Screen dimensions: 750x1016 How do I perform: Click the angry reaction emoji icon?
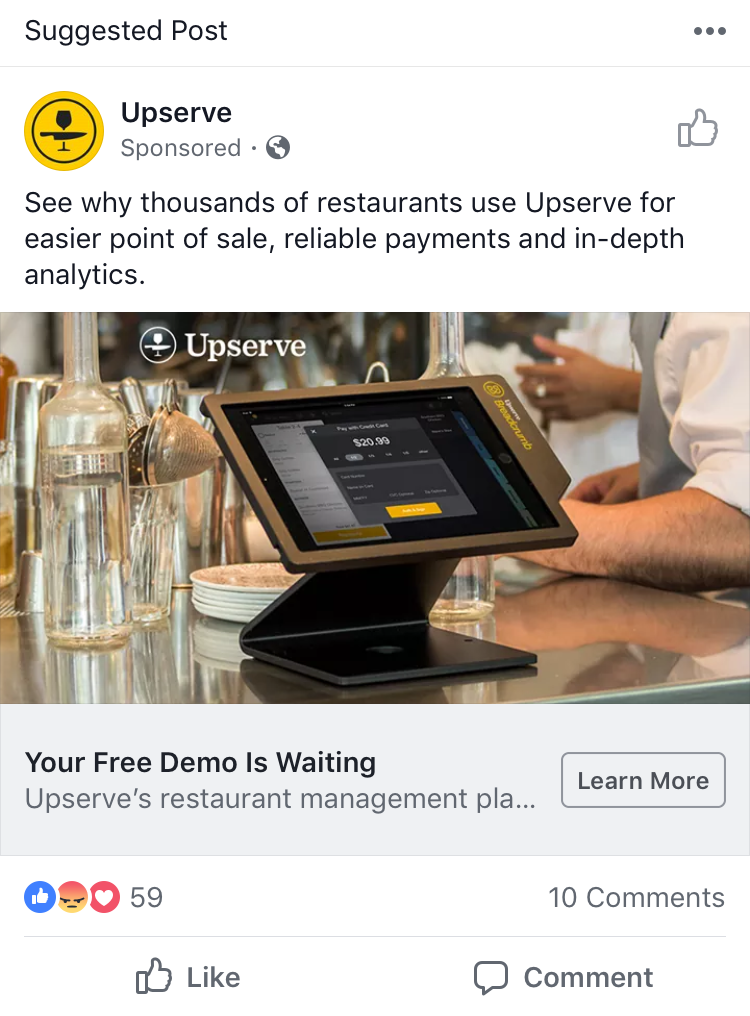(72, 897)
